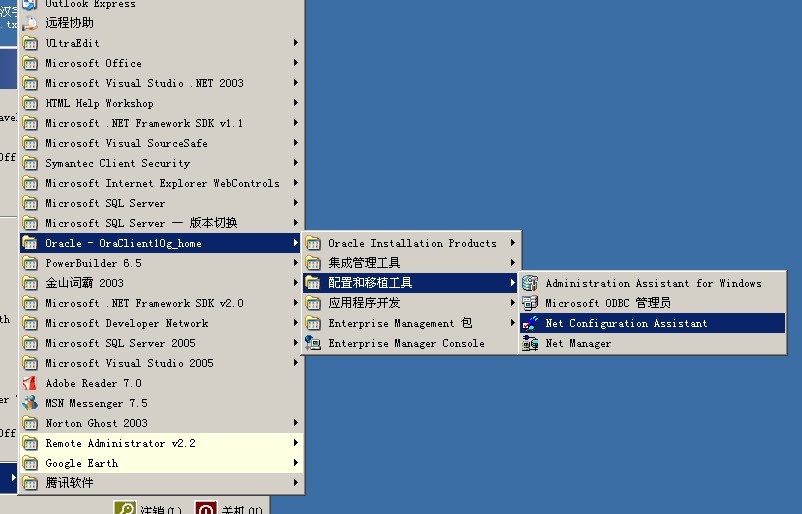Viewport: 802px width, 514px height.
Task: Click 注销 log off button
Action: [148, 508]
